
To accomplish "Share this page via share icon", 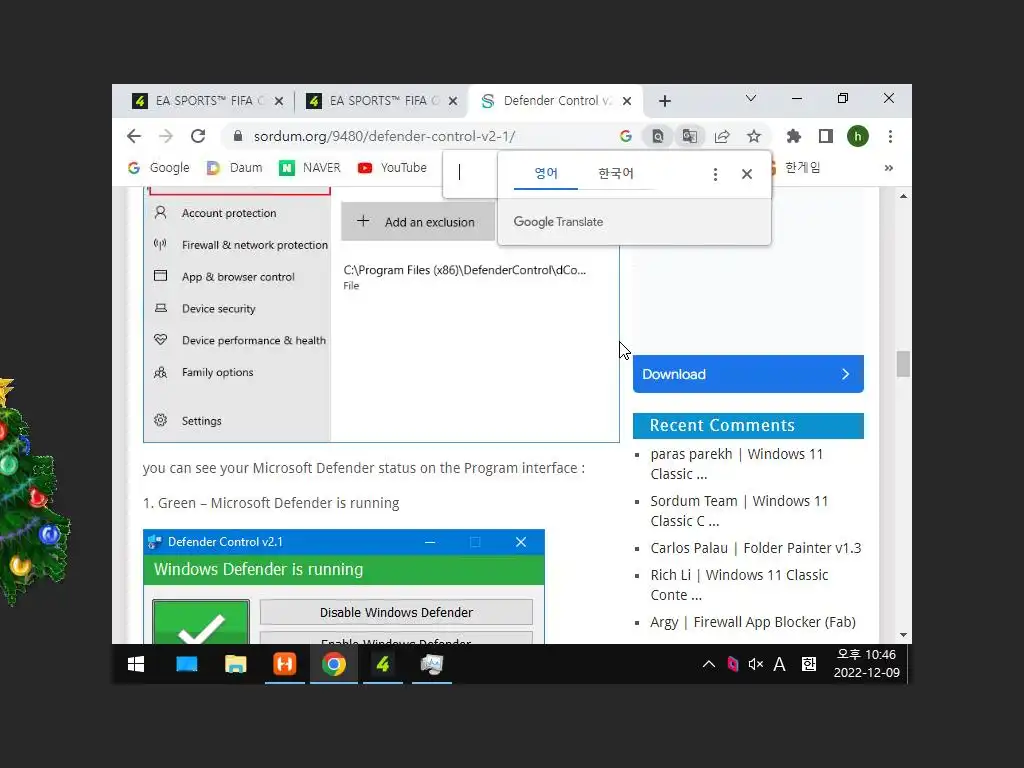I will pyautogui.click(x=722, y=136).
